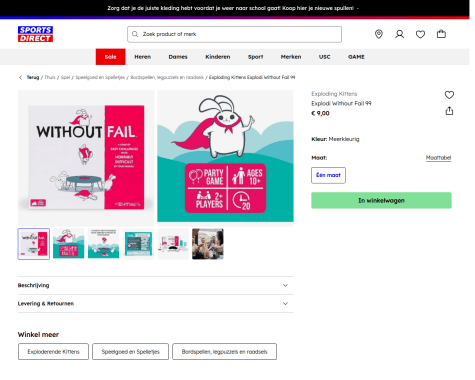Image resolution: width=475 pixels, height=380 pixels.
Task: Focus the product search field
Action: click(234, 34)
